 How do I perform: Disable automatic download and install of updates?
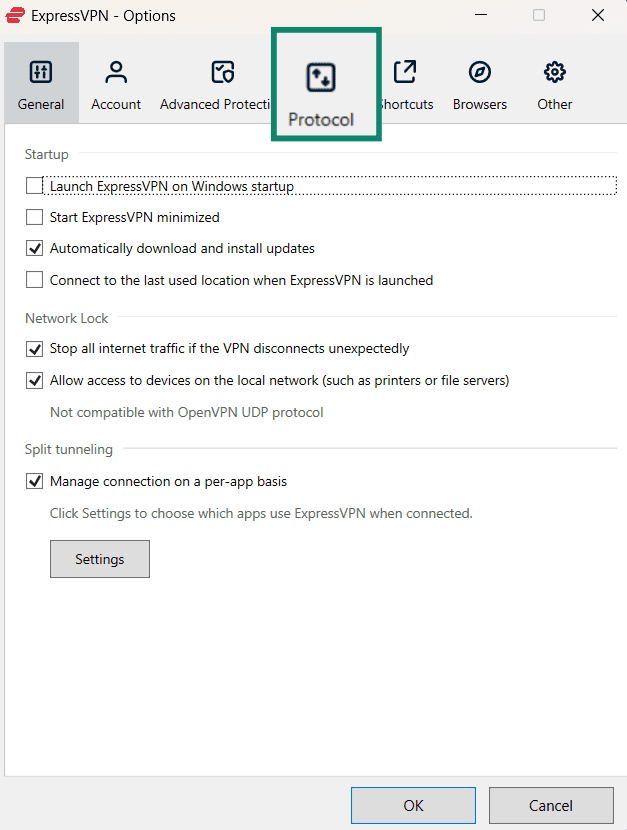pyautogui.click(x=34, y=248)
